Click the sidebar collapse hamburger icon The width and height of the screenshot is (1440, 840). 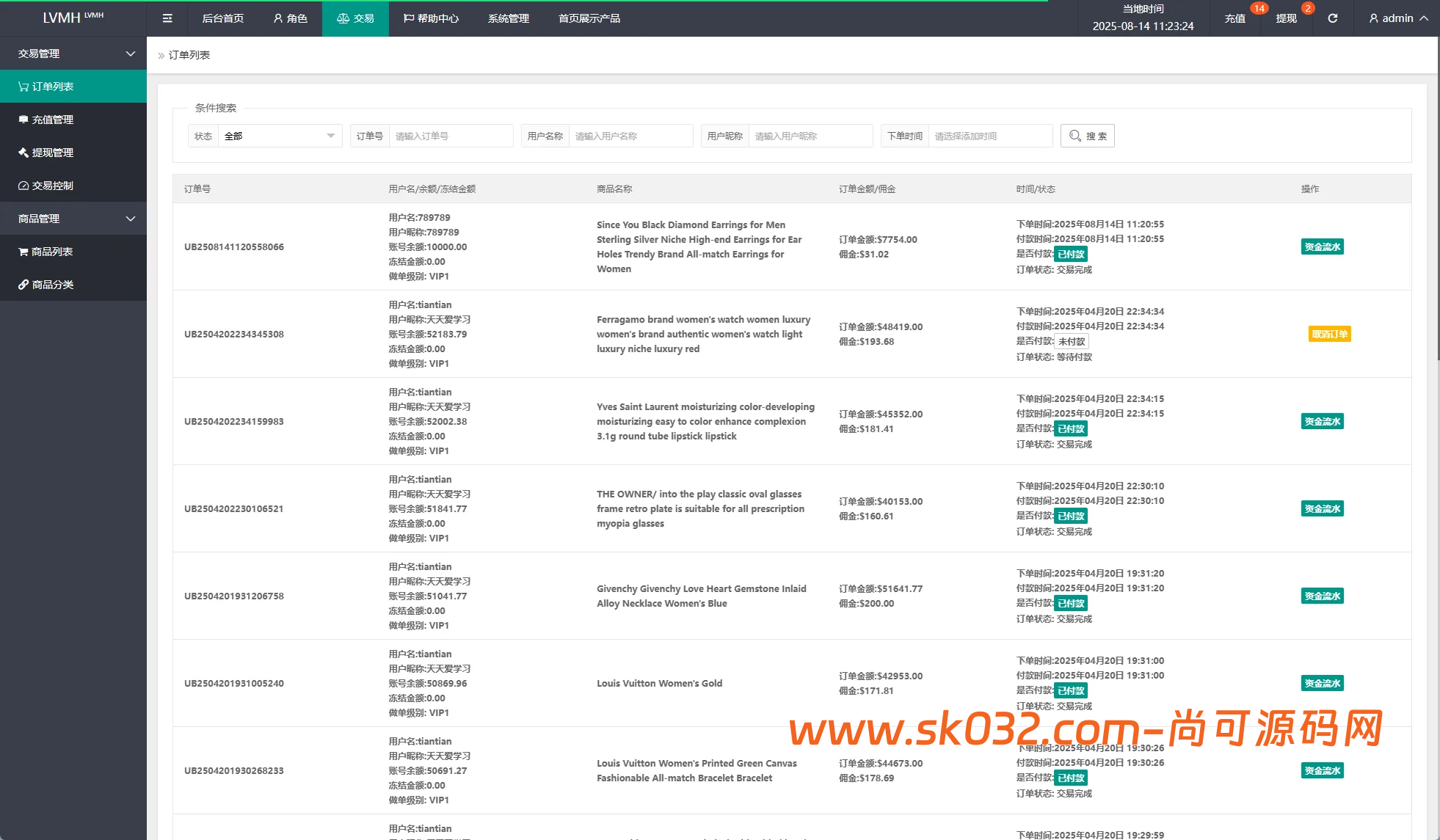pyautogui.click(x=167, y=18)
